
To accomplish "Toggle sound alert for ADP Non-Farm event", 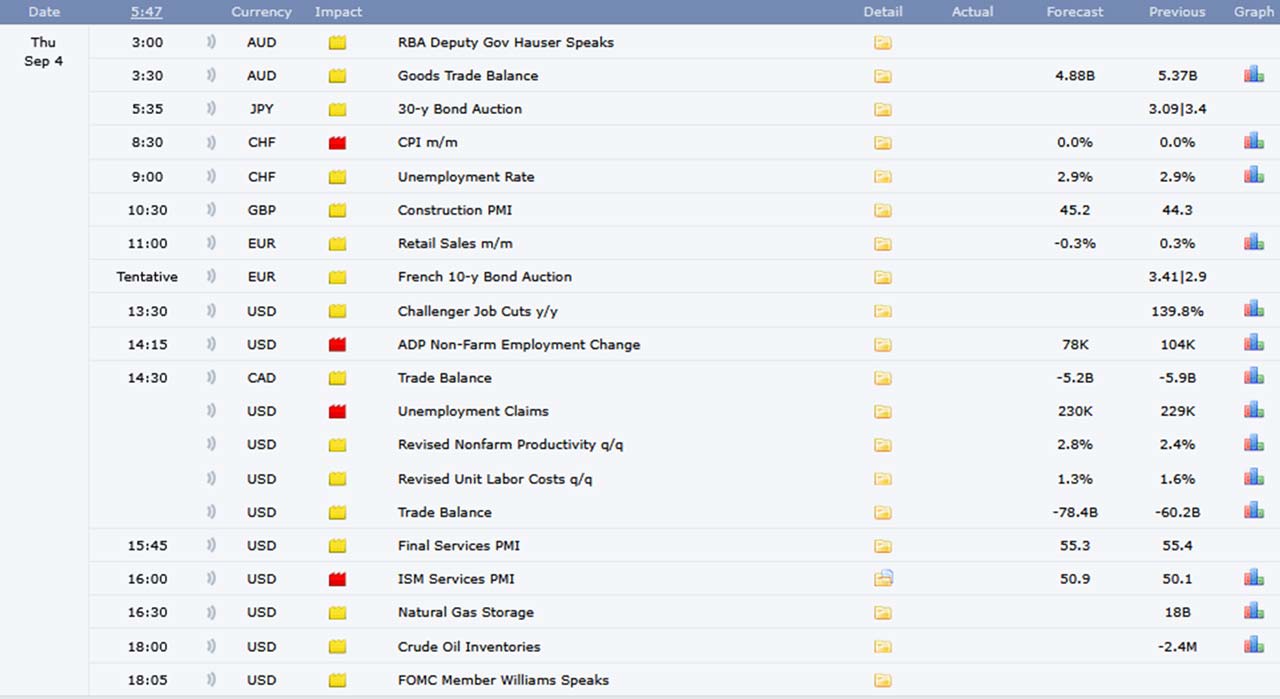I will click(x=211, y=344).
